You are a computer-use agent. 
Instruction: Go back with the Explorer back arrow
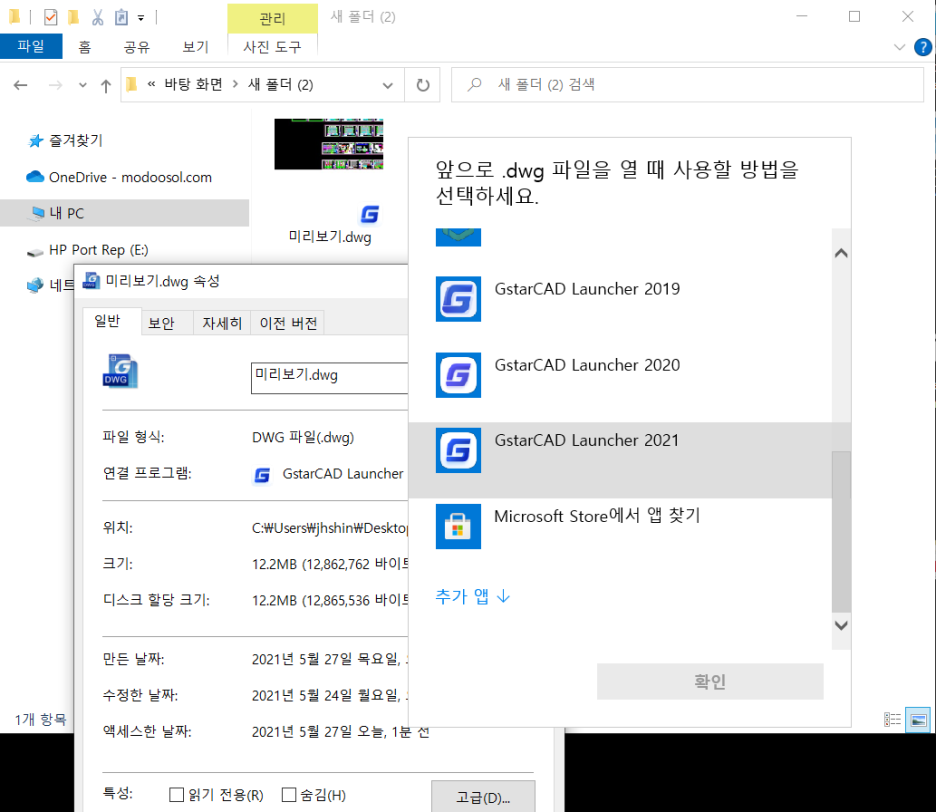tap(21, 85)
